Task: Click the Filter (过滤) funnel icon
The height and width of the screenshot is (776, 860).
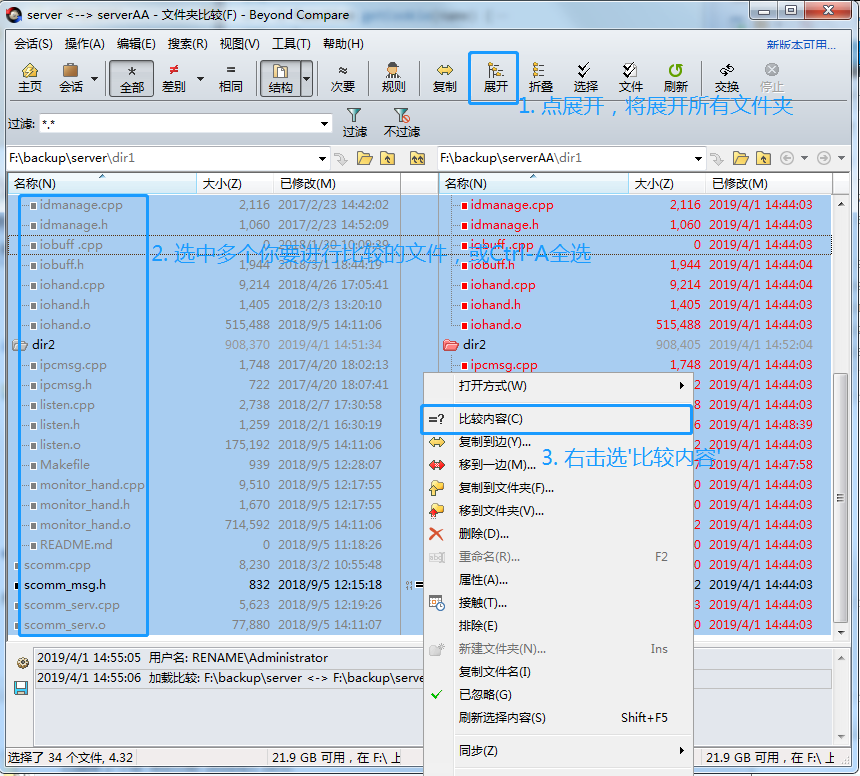Action: pyautogui.click(x=354, y=122)
